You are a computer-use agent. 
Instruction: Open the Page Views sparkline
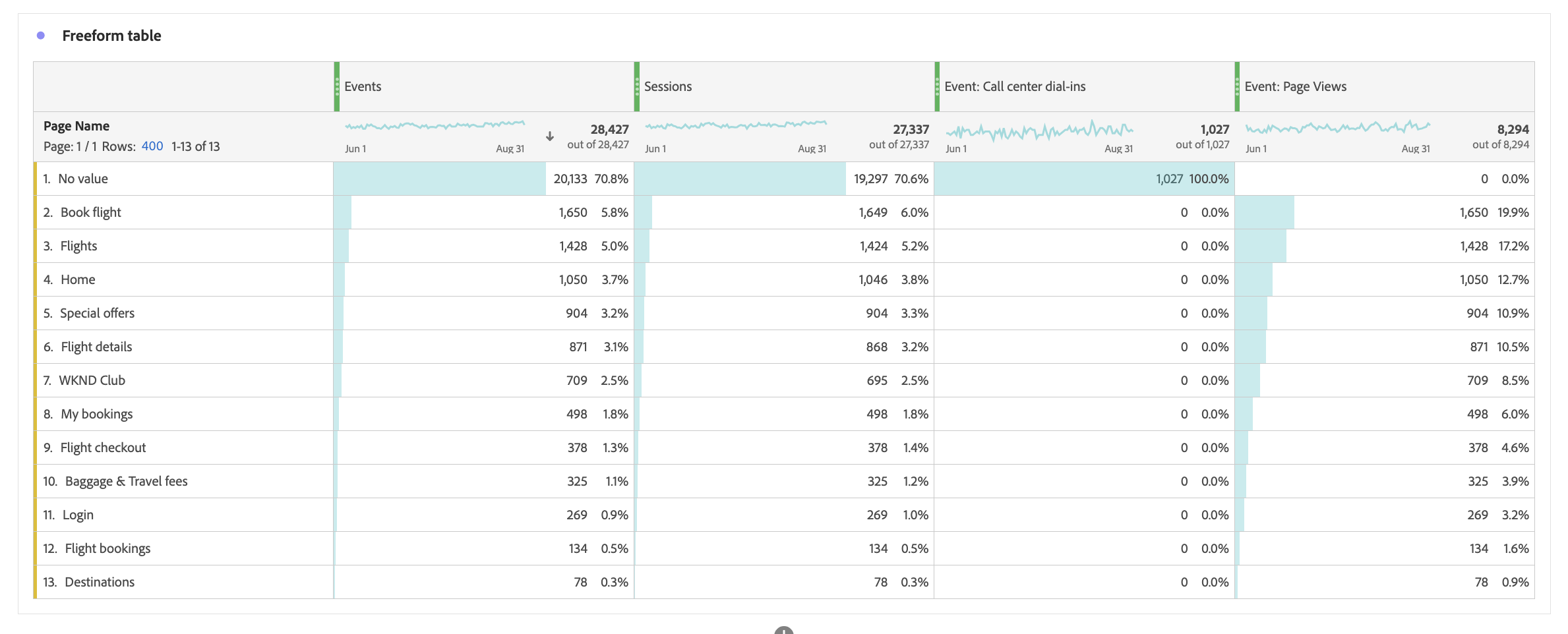coord(1338,127)
